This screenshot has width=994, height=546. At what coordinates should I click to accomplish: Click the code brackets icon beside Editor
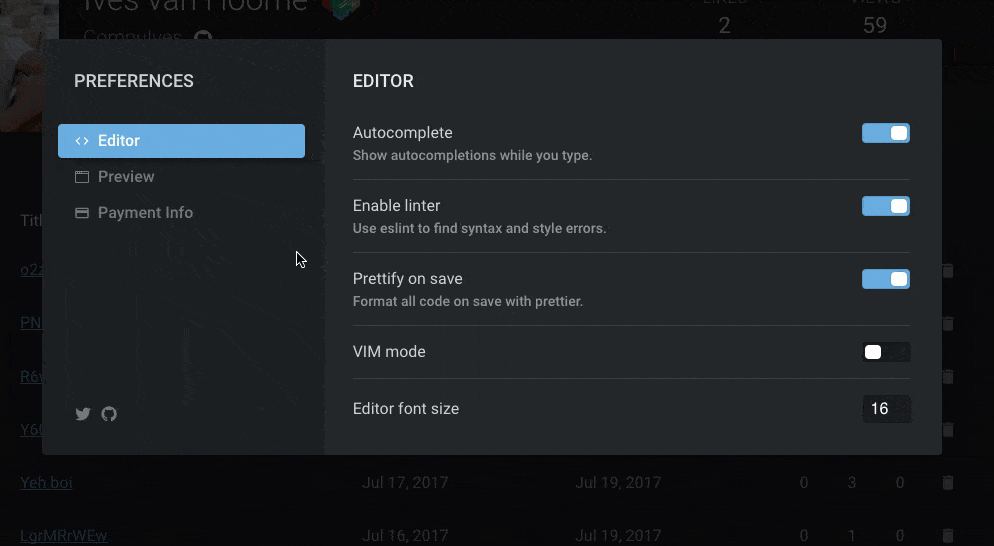82,141
